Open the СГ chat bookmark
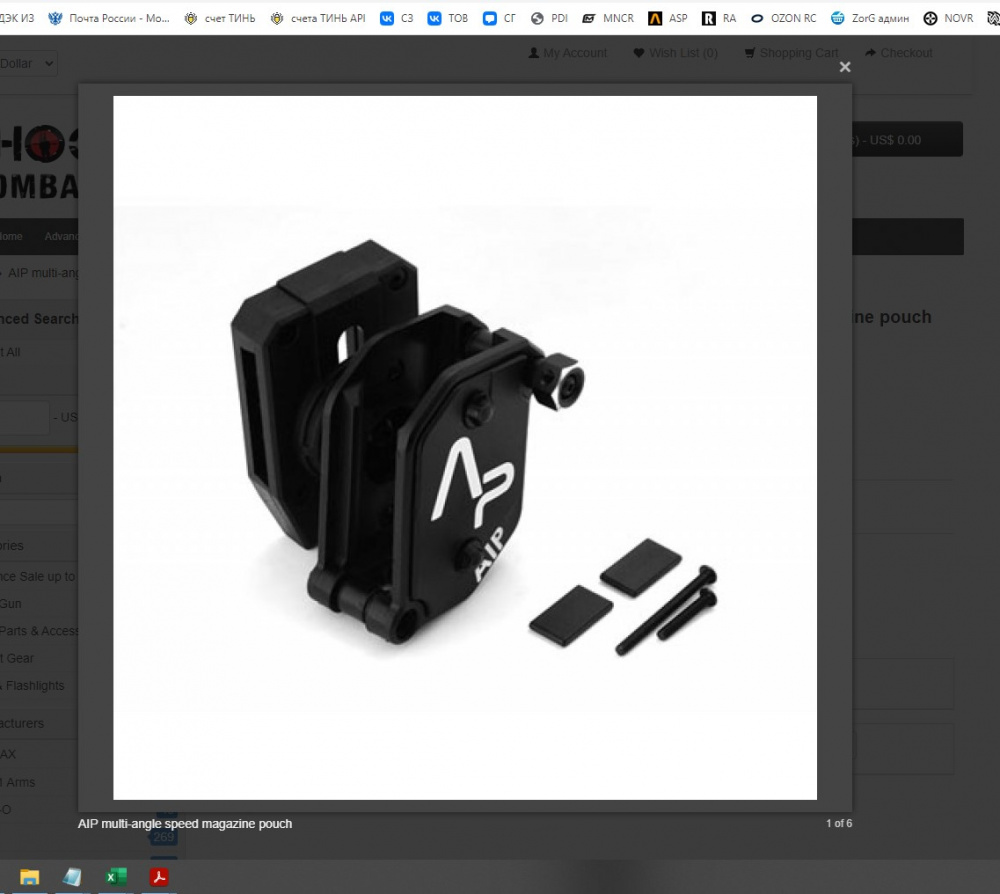1000x894 pixels. click(499, 18)
